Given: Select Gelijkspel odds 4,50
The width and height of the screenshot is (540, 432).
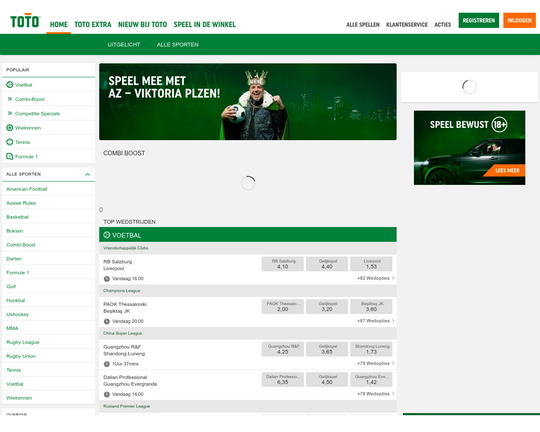Looking at the screenshot, I should click(327, 380).
